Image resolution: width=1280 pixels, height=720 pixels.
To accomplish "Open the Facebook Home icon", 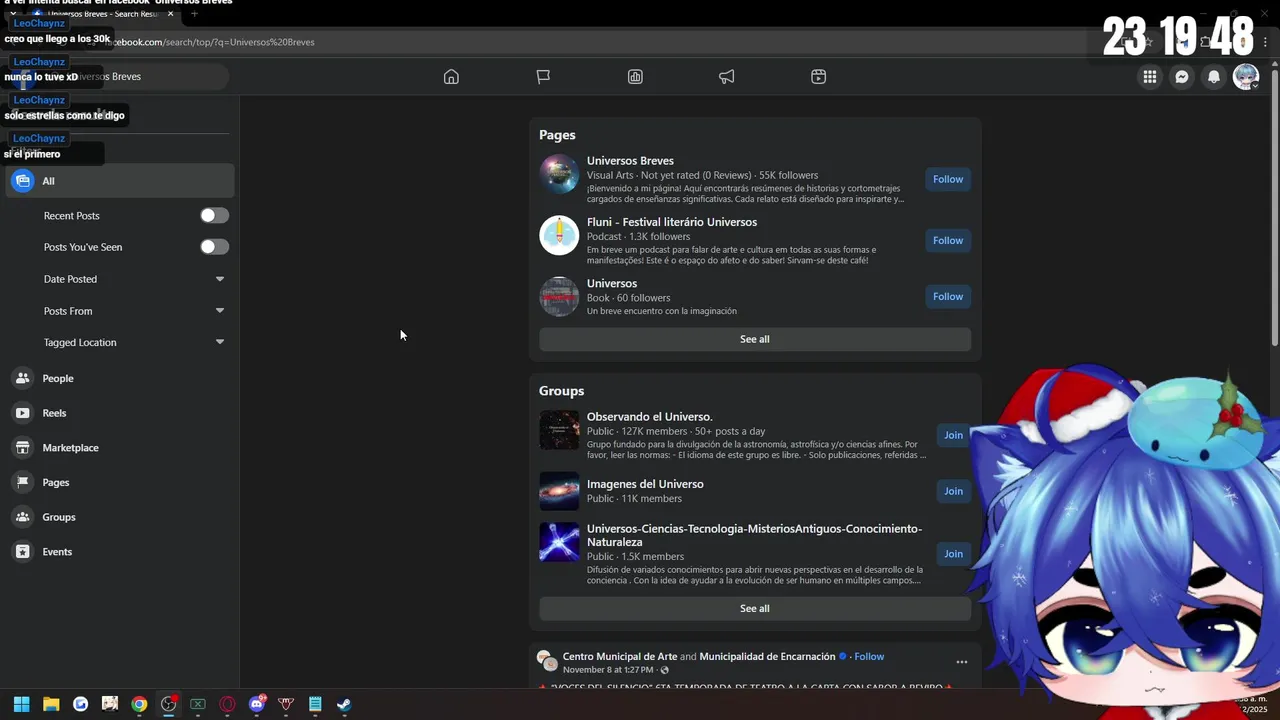I will point(451,77).
